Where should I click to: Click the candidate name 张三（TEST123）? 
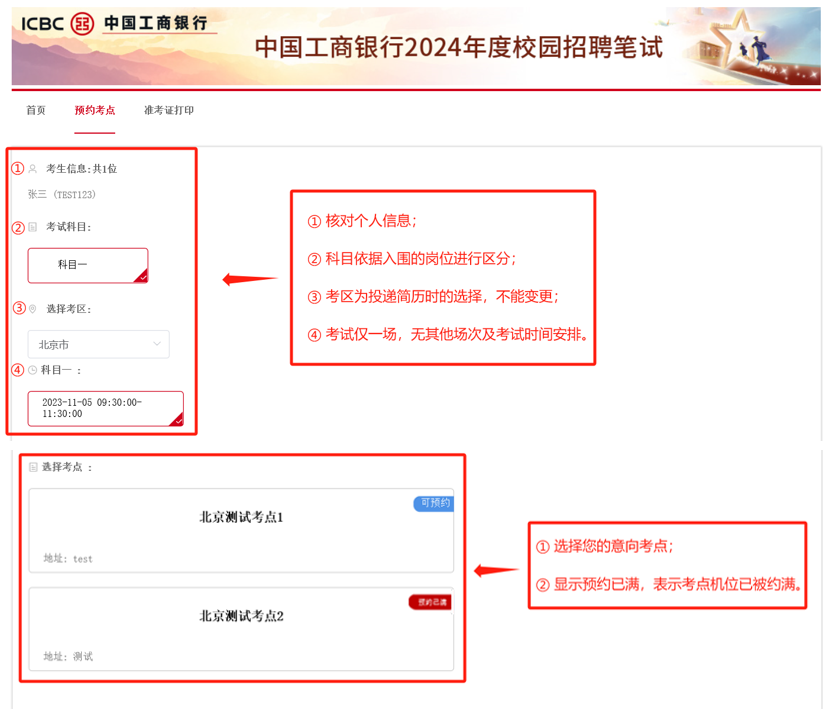[62, 194]
